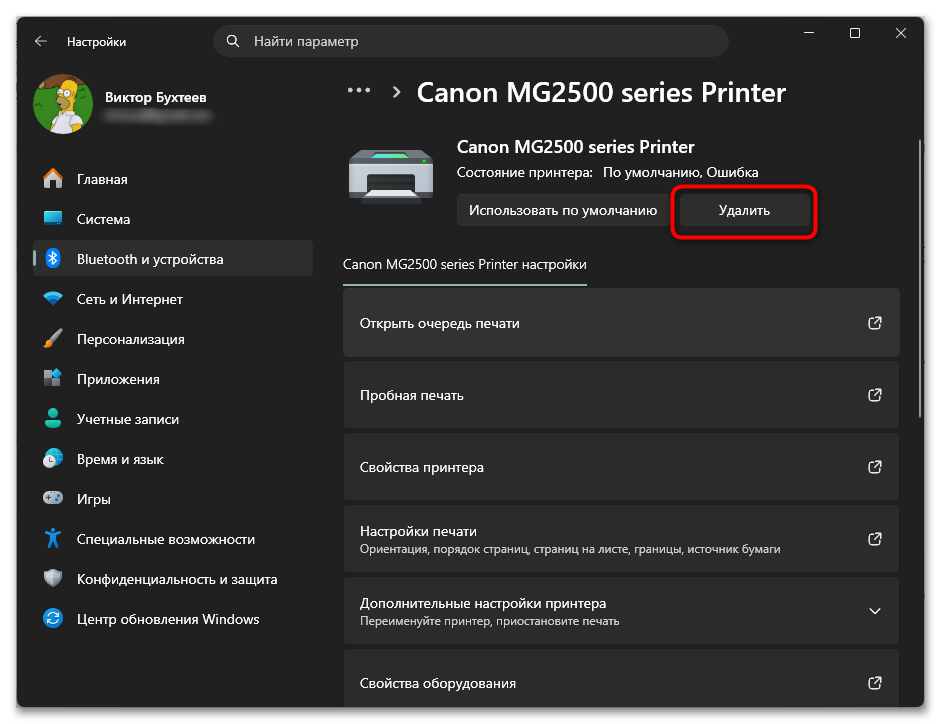This screenshot has width=941, height=724.
Task: Click external link icon for Настройки печати
Action: coord(874,539)
